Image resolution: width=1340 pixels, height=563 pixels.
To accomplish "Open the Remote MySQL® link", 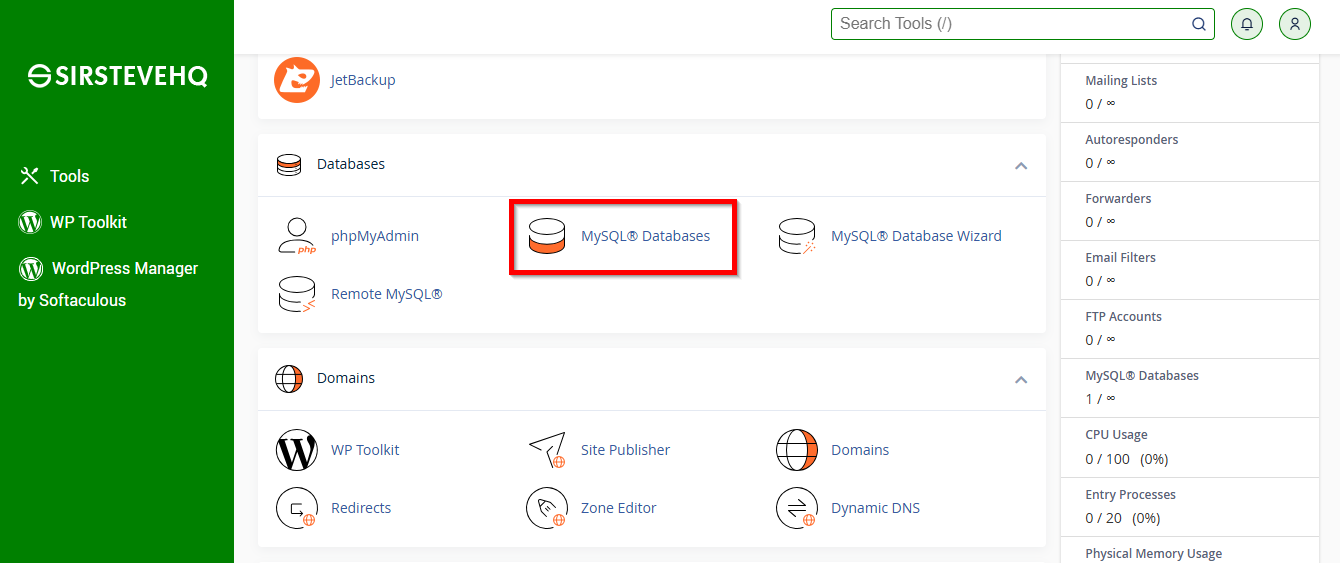I will 386,294.
